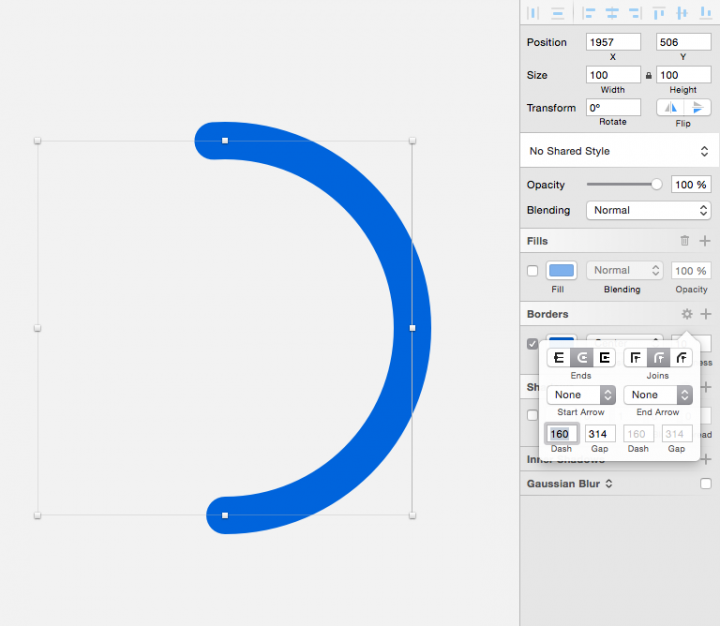Screen dimensions: 720x626
Task: Enable the Fill checkbox
Action: (532, 271)
